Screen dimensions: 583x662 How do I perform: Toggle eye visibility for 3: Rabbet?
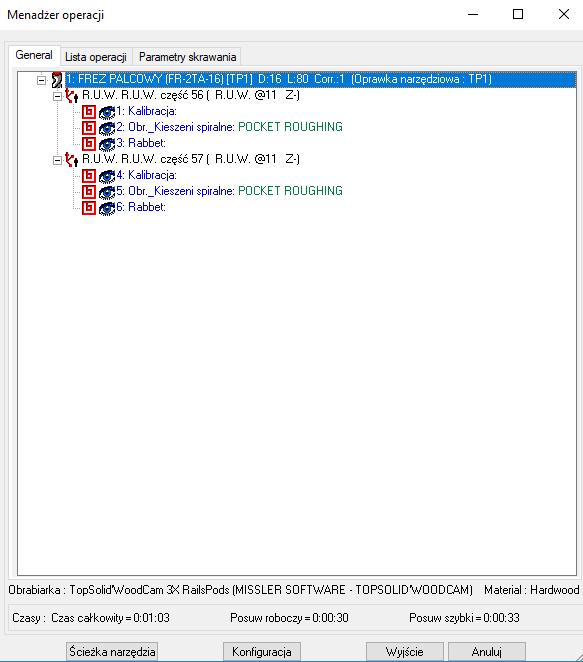point(107,144)
